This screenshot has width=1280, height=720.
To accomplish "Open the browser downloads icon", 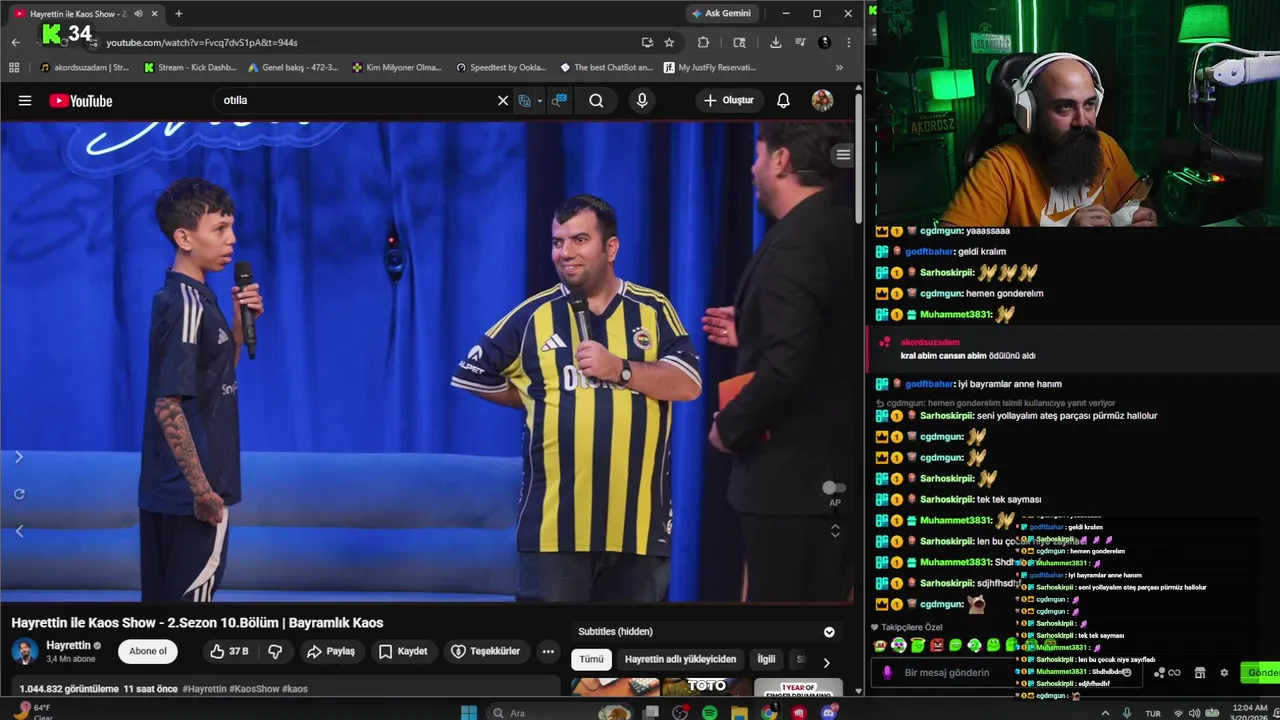I will point(775,42).
